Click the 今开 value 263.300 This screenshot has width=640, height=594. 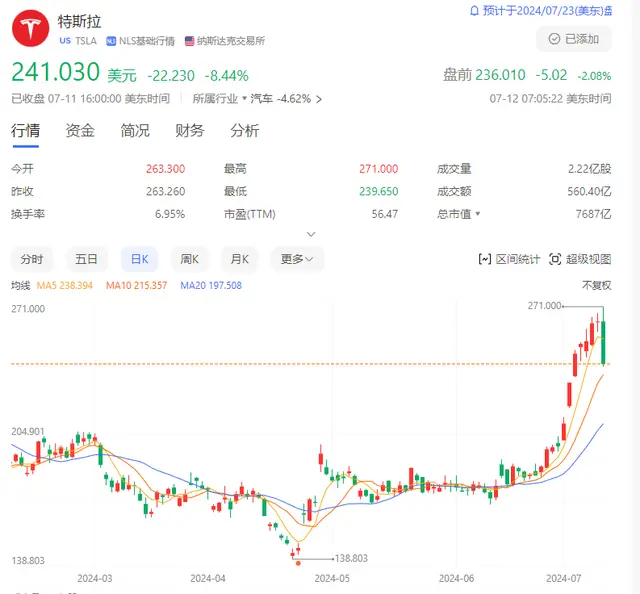click(165, 169)
